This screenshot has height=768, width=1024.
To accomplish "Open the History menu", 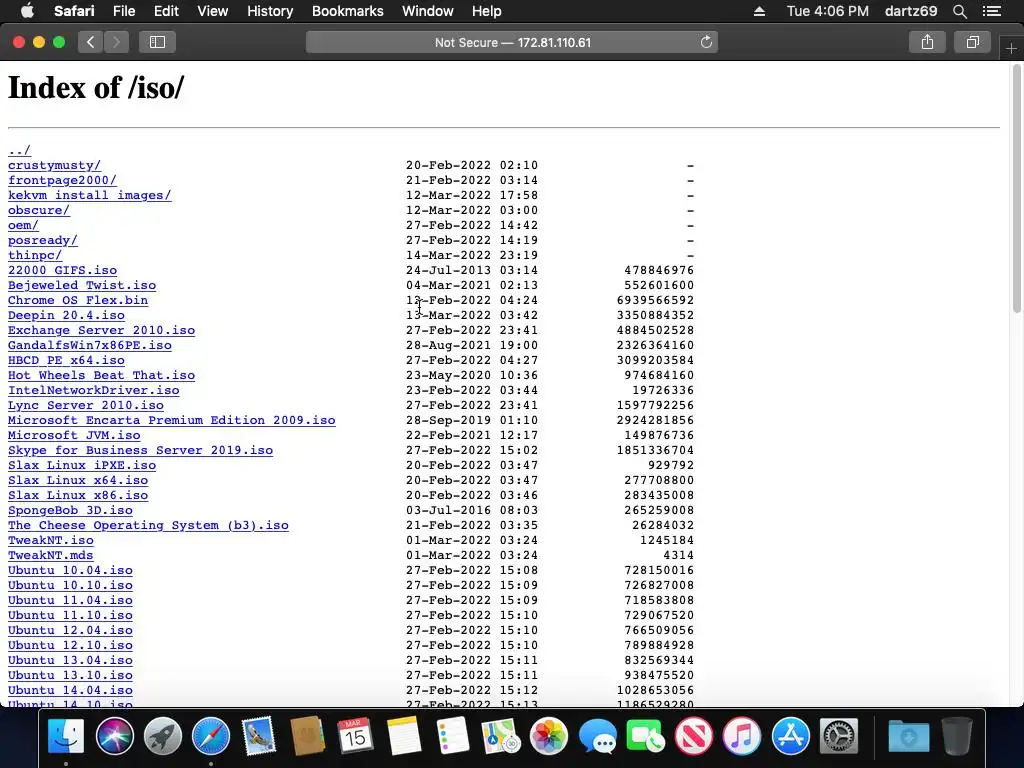I will pyautogui.click(x=270, y=11).
